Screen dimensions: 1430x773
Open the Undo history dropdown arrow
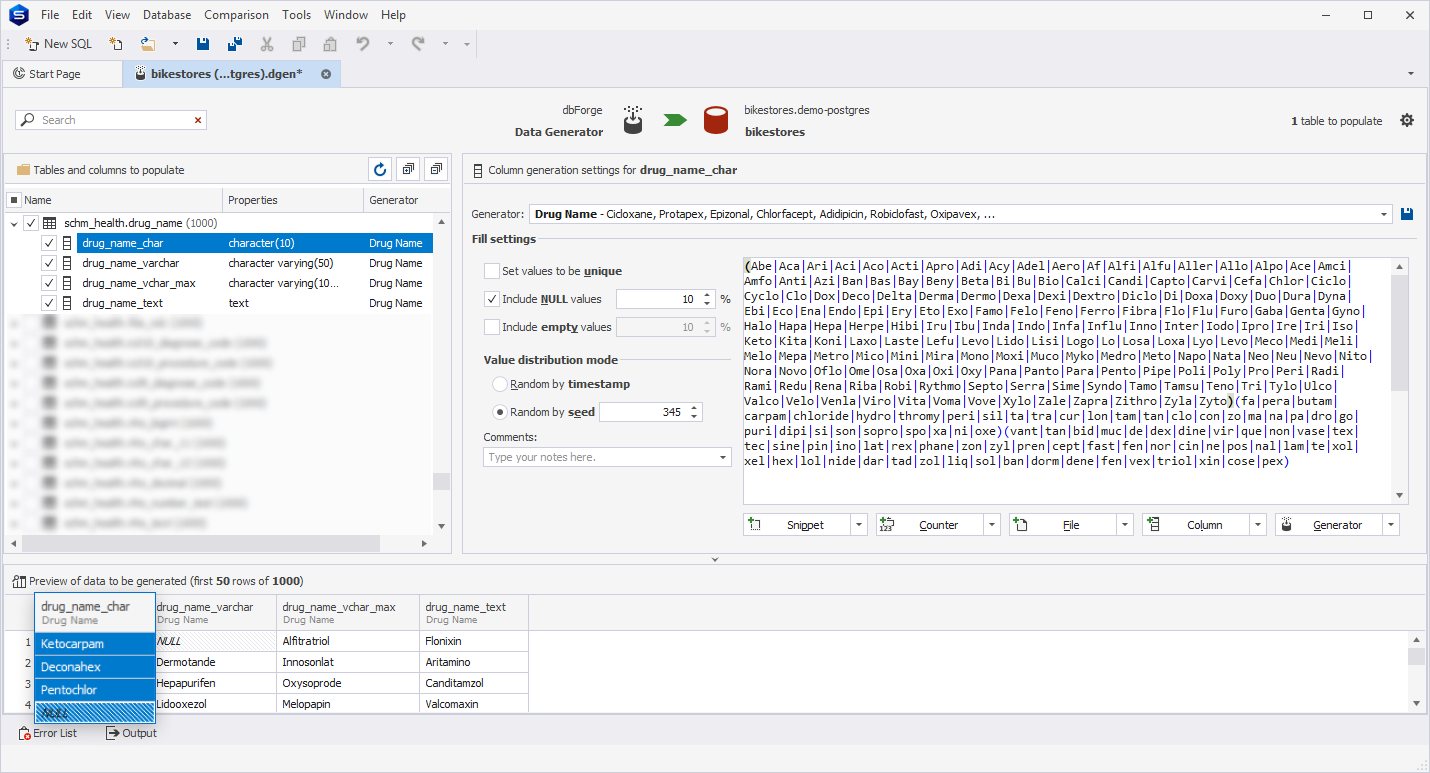390,44
